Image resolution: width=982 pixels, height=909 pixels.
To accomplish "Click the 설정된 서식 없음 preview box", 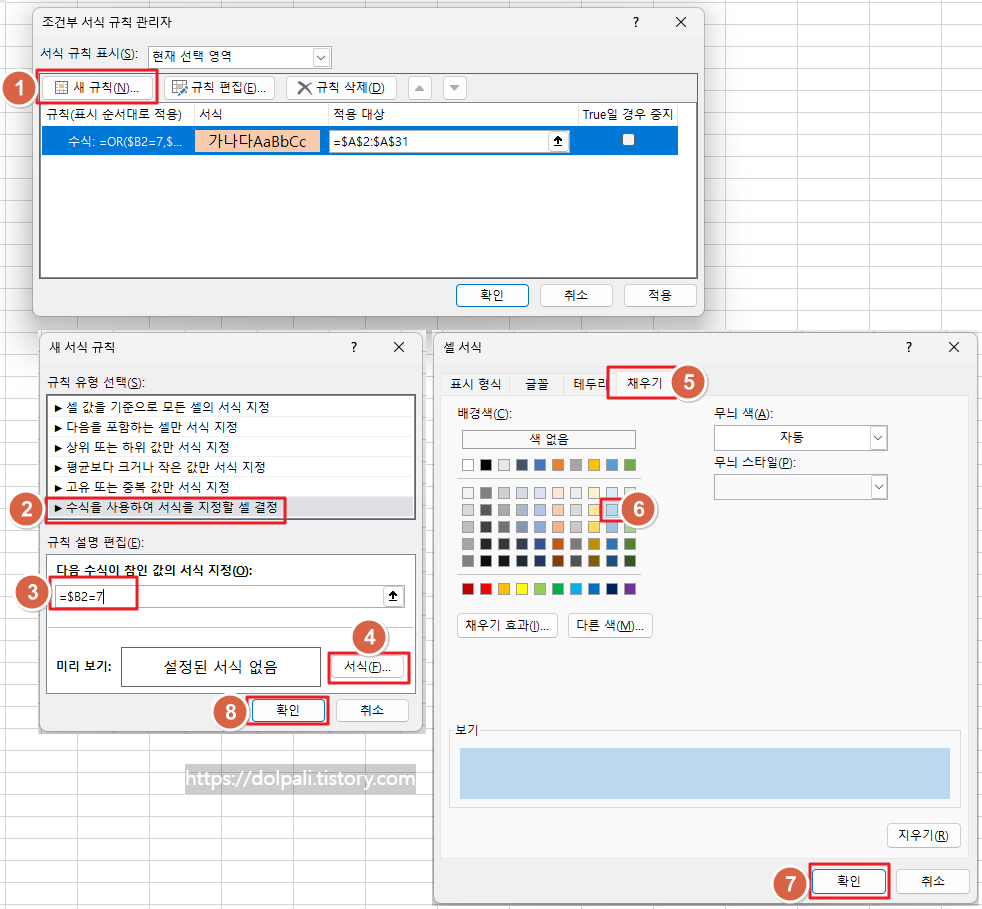I will click(220, 667).
